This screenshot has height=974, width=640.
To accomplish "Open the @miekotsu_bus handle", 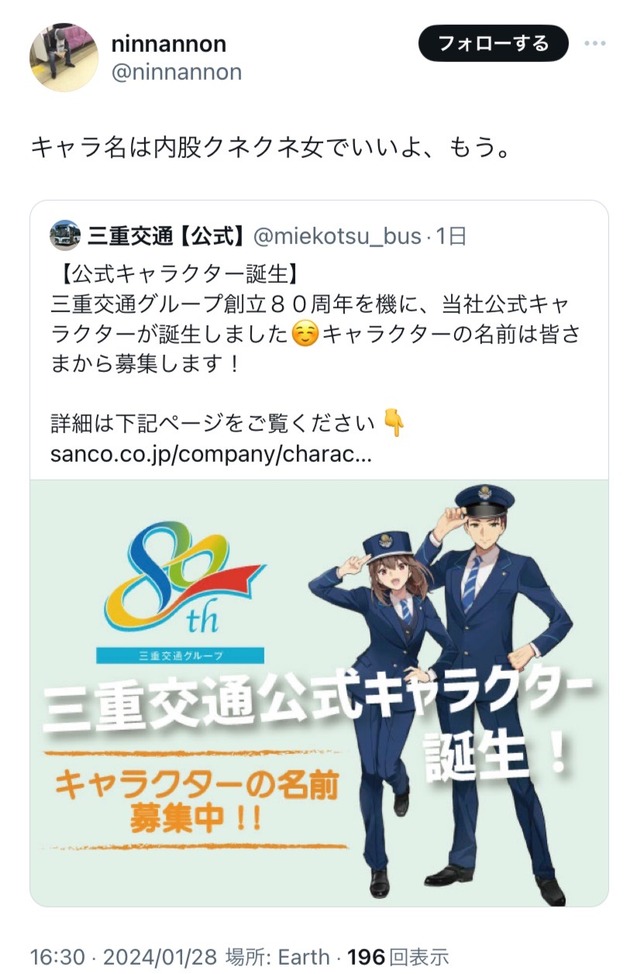I will click(x=337, y=237).
